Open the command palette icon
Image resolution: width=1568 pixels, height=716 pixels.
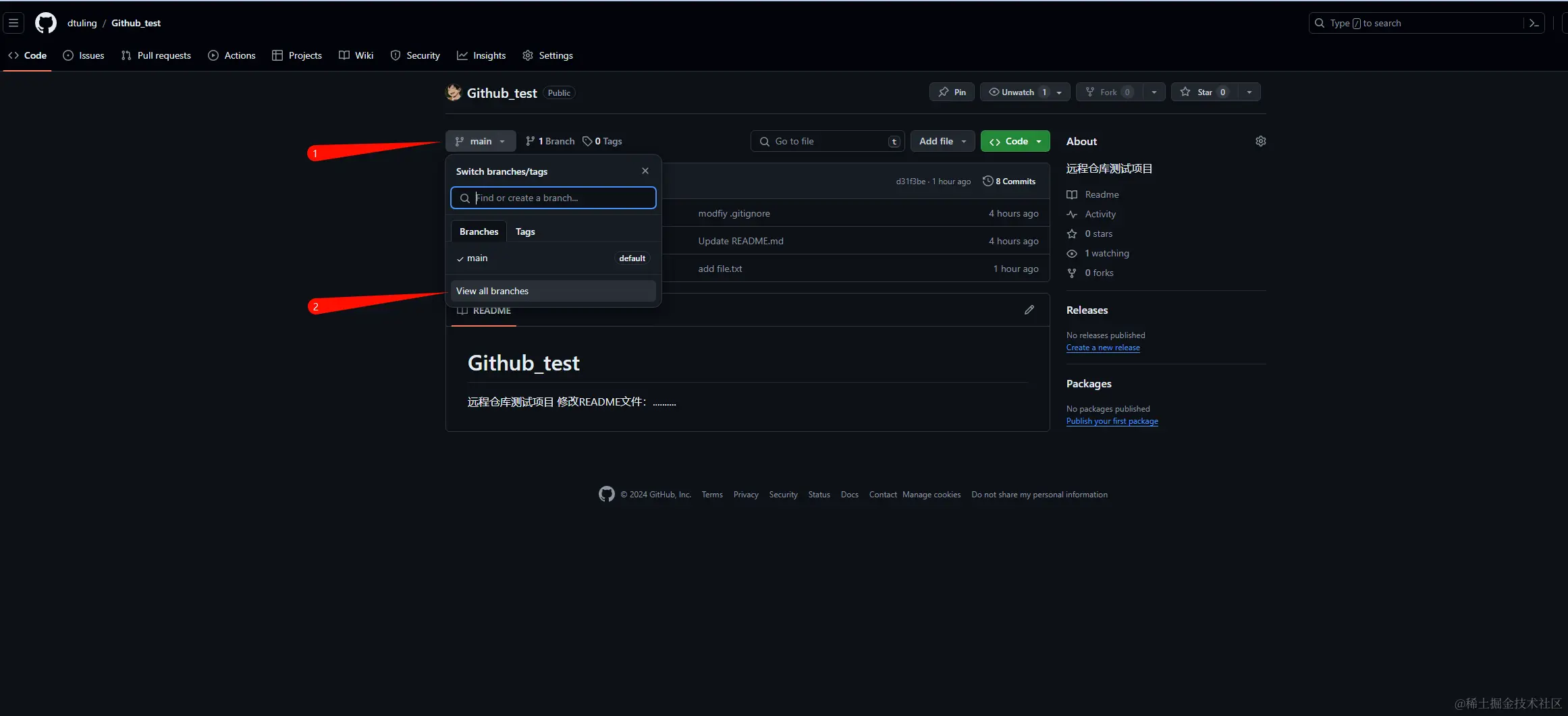pyautogui.click(x=1534, y=23)
